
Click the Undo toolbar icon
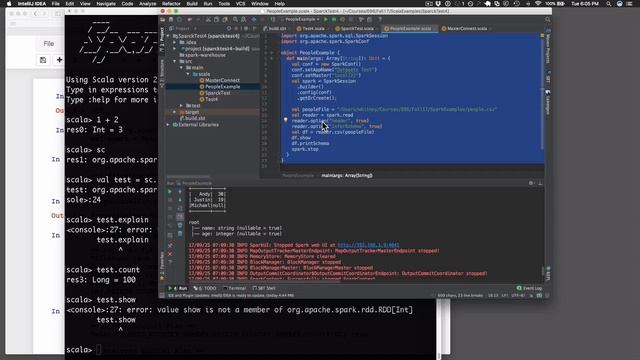[190, 20]
